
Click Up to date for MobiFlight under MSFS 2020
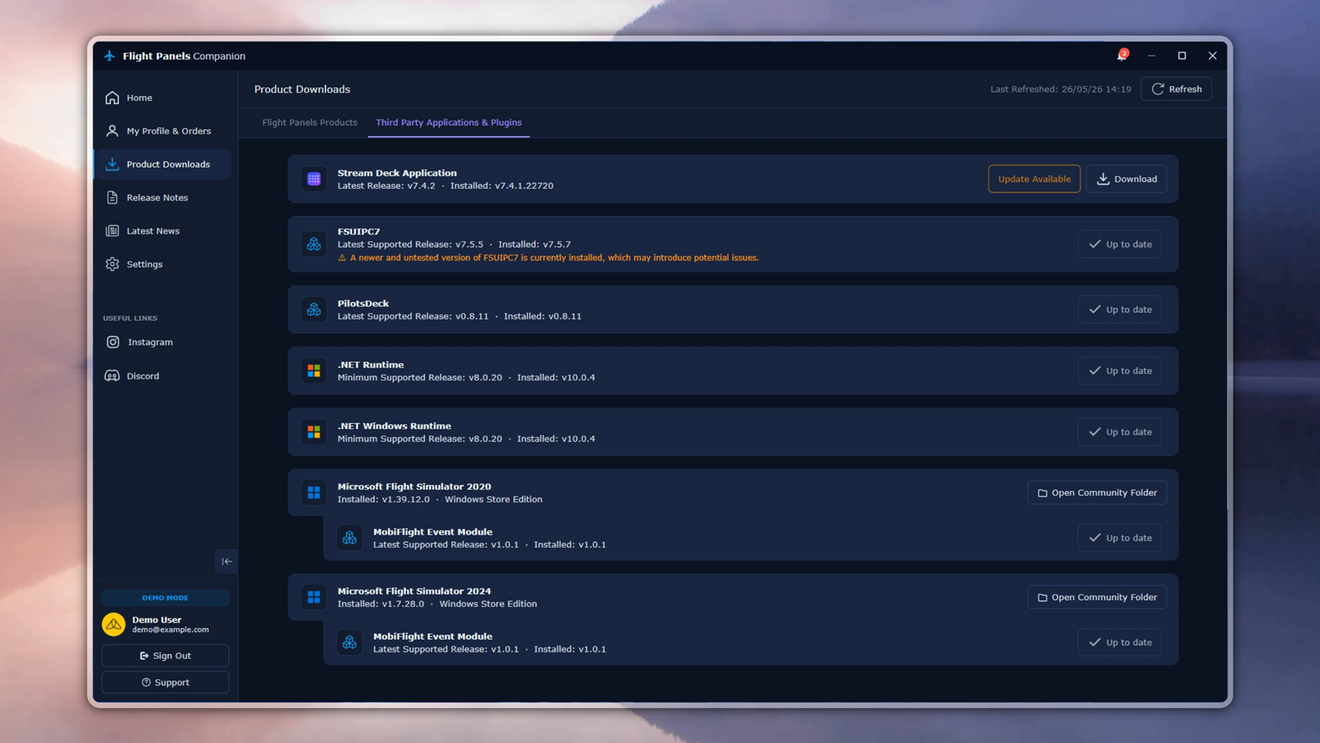tap(1120, 538)
